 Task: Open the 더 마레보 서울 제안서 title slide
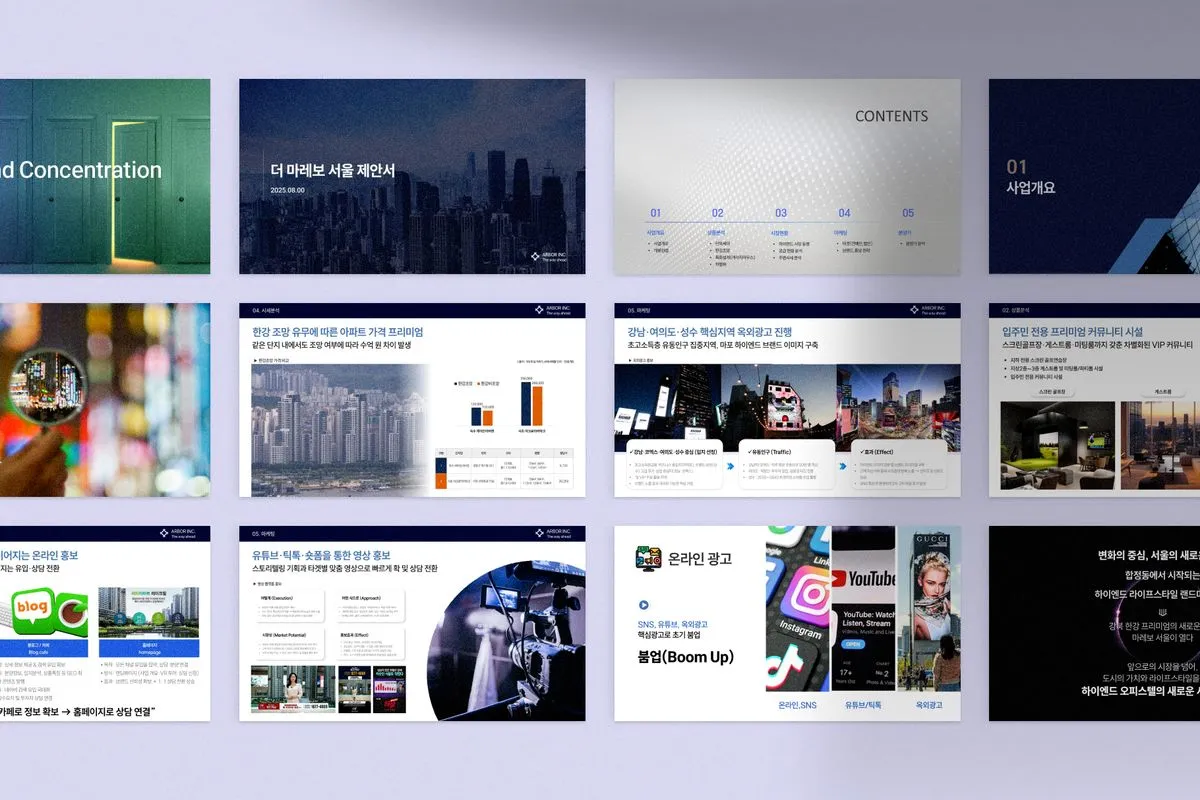[412, 176]
